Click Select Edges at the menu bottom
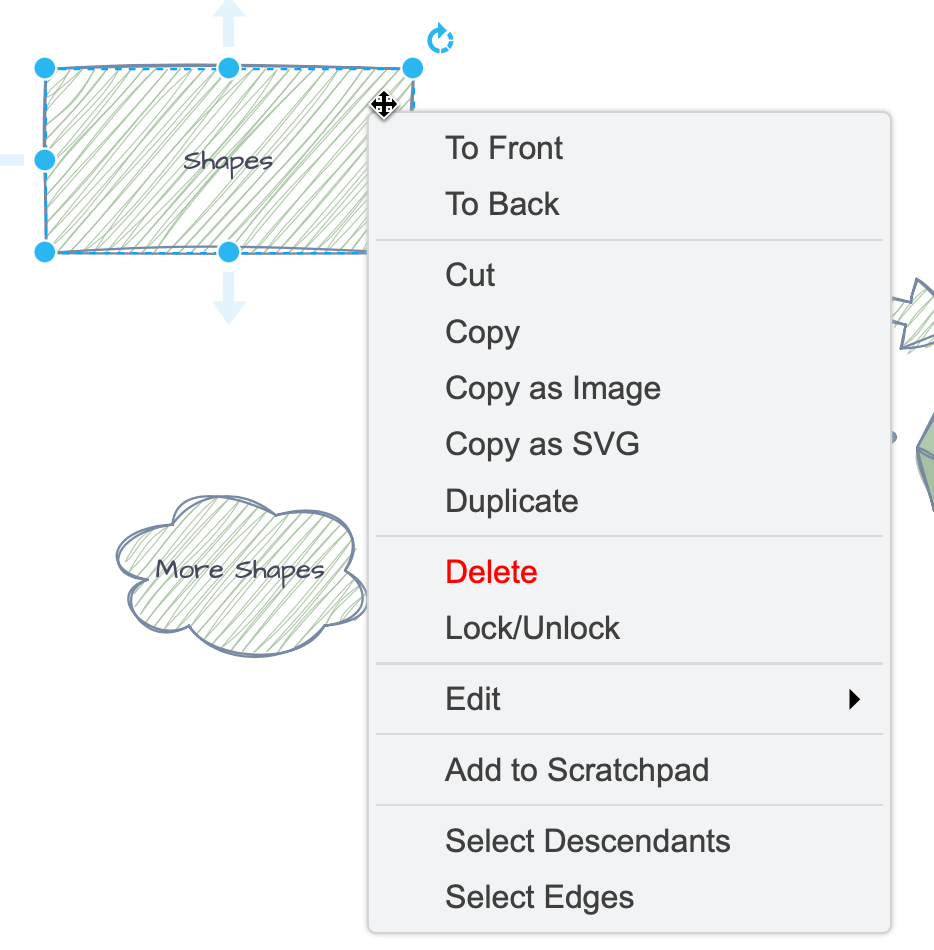The width and height of the screenshot is (934, 950). [540, 897]
